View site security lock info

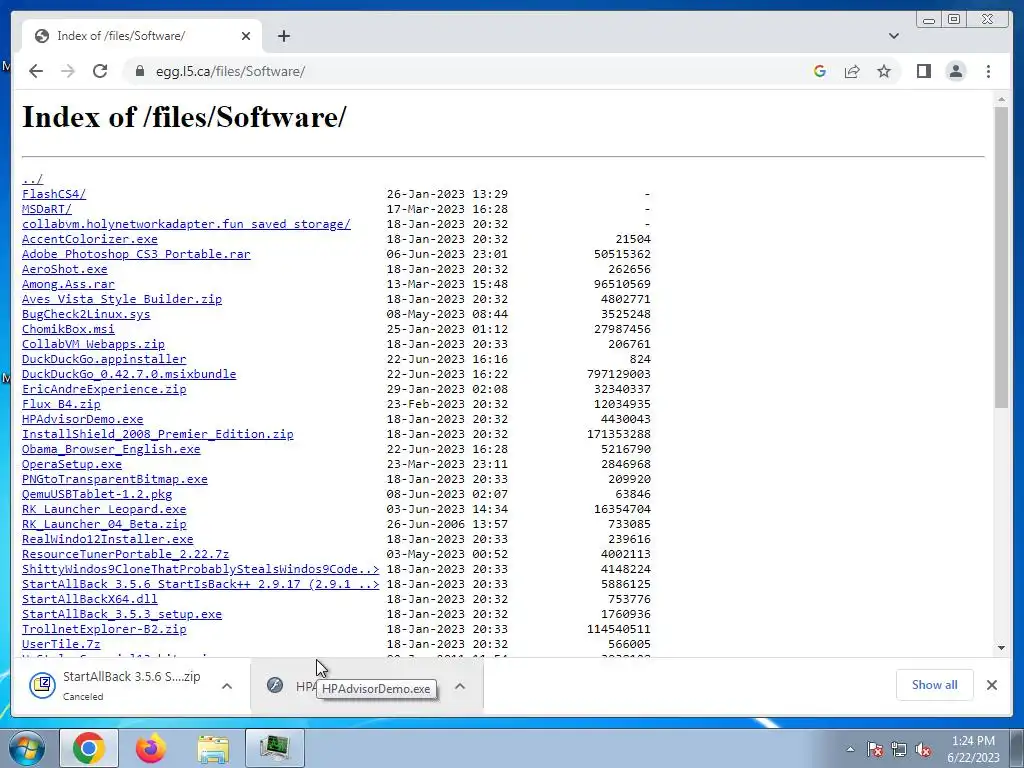[140, 71]
